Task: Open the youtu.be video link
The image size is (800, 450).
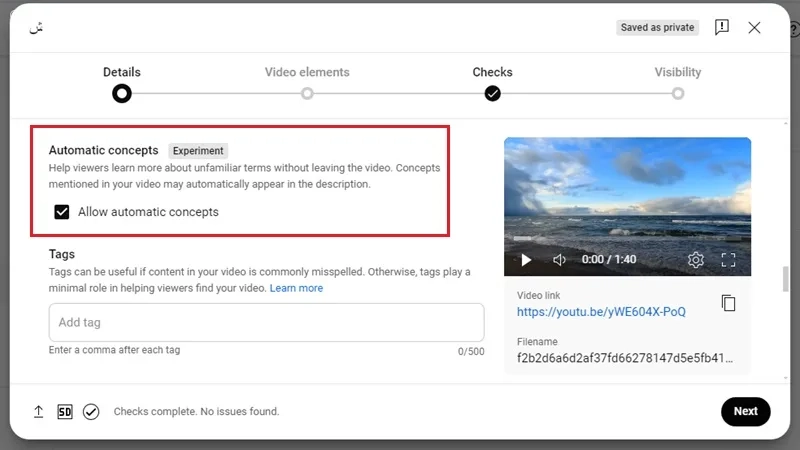Action: point(601,312)
